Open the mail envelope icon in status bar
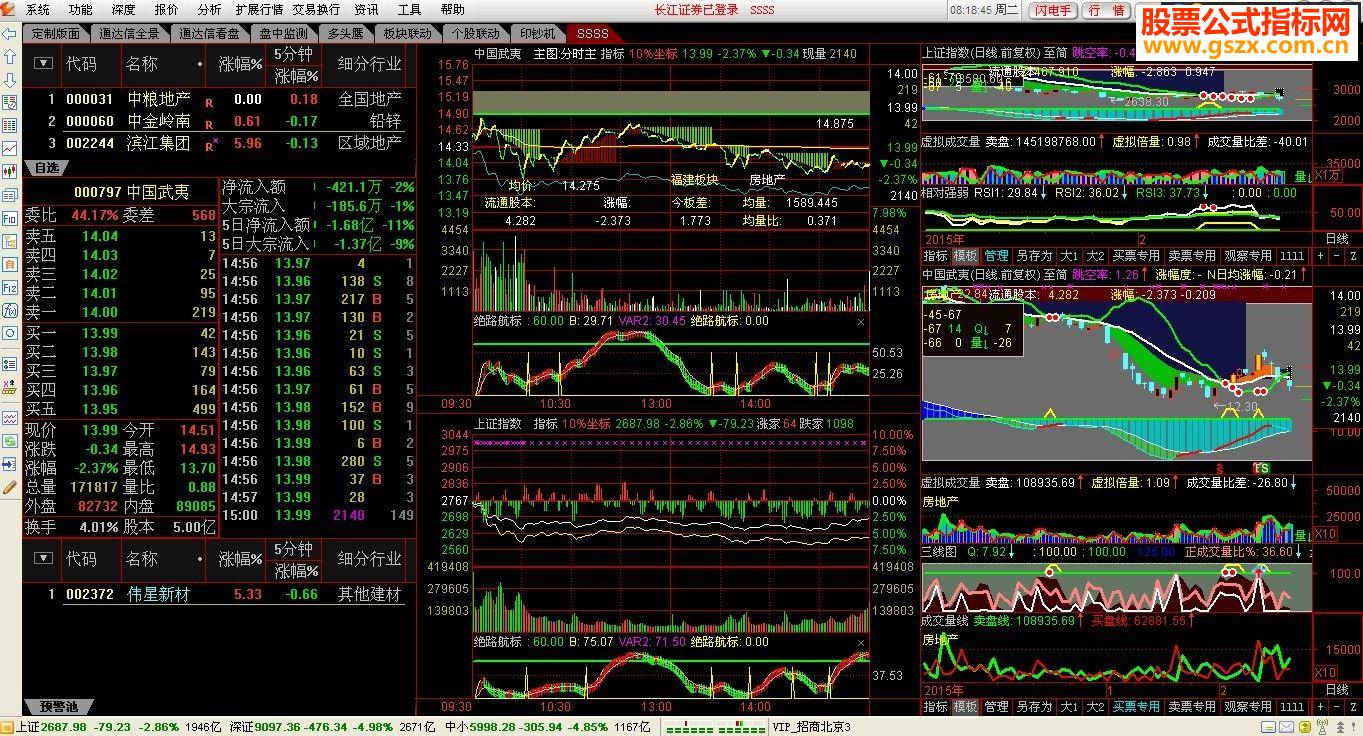This screenshot has width=1363, height=736. point(1286,727)
